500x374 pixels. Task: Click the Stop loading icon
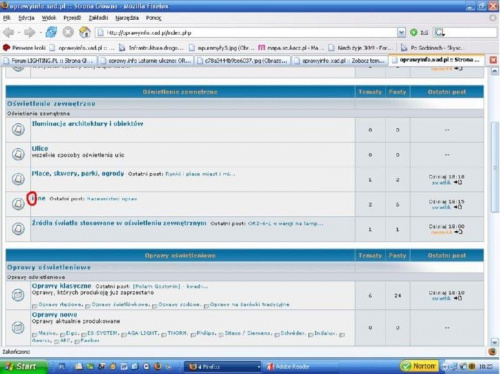click(x=68, y=32)
